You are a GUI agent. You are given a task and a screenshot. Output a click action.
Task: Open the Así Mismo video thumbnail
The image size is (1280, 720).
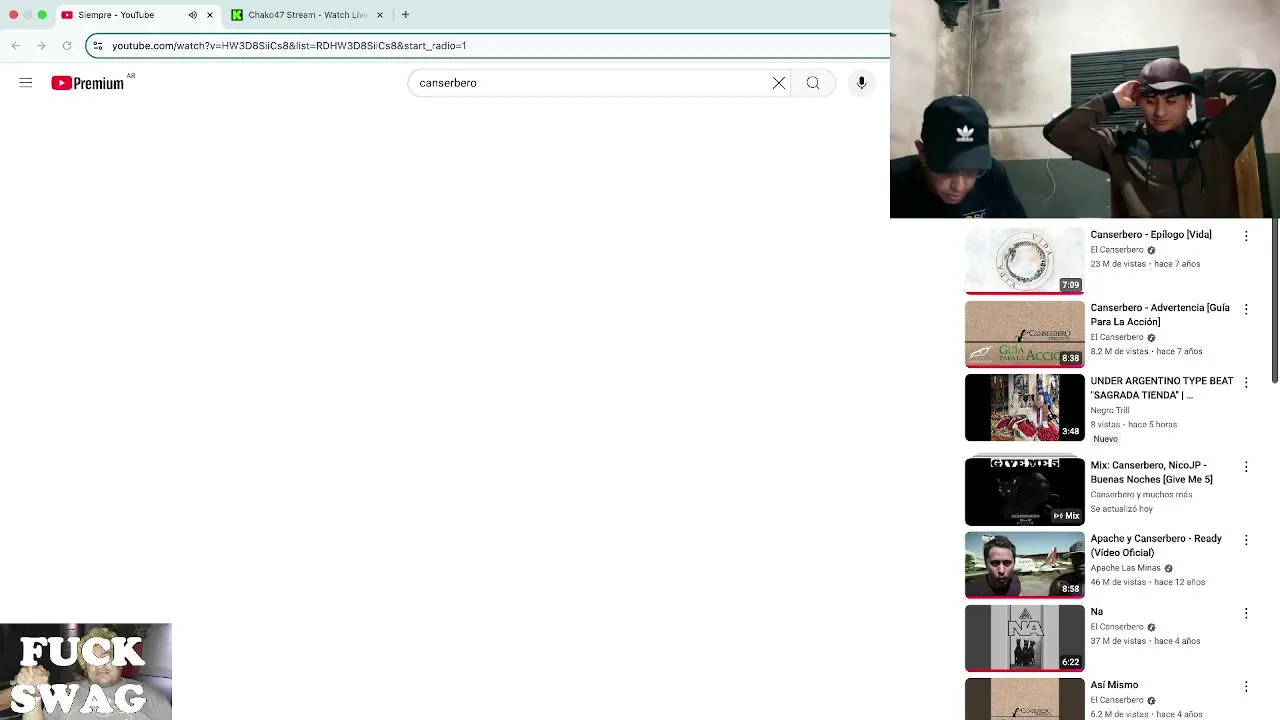[1024, 699]
